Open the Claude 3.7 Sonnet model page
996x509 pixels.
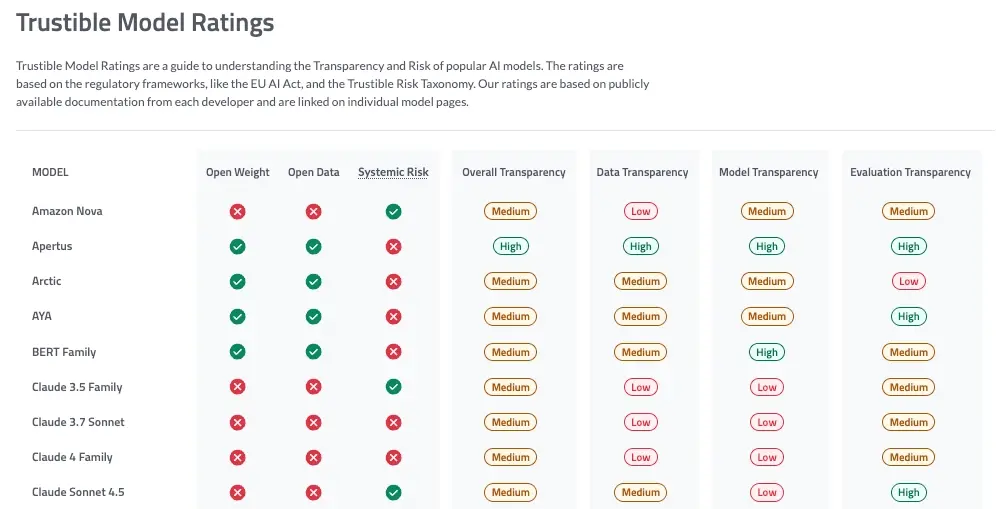tap(78, 422)
